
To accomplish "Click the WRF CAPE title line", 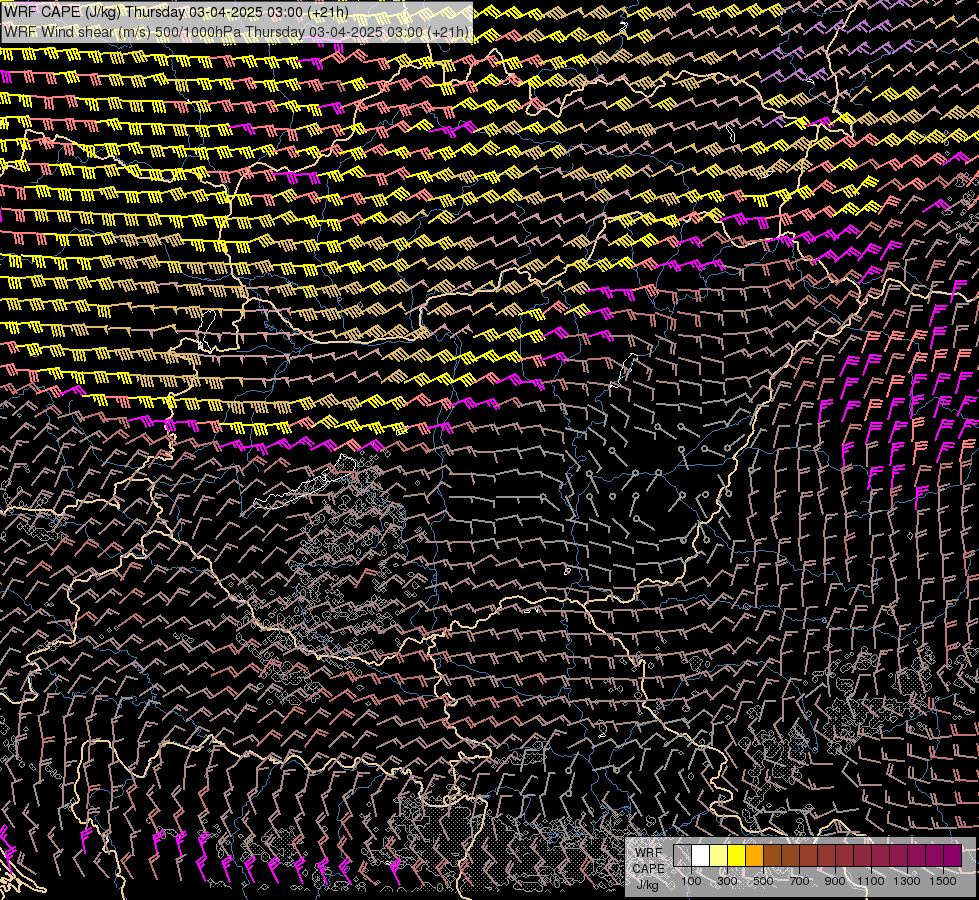I will [176, 12].
